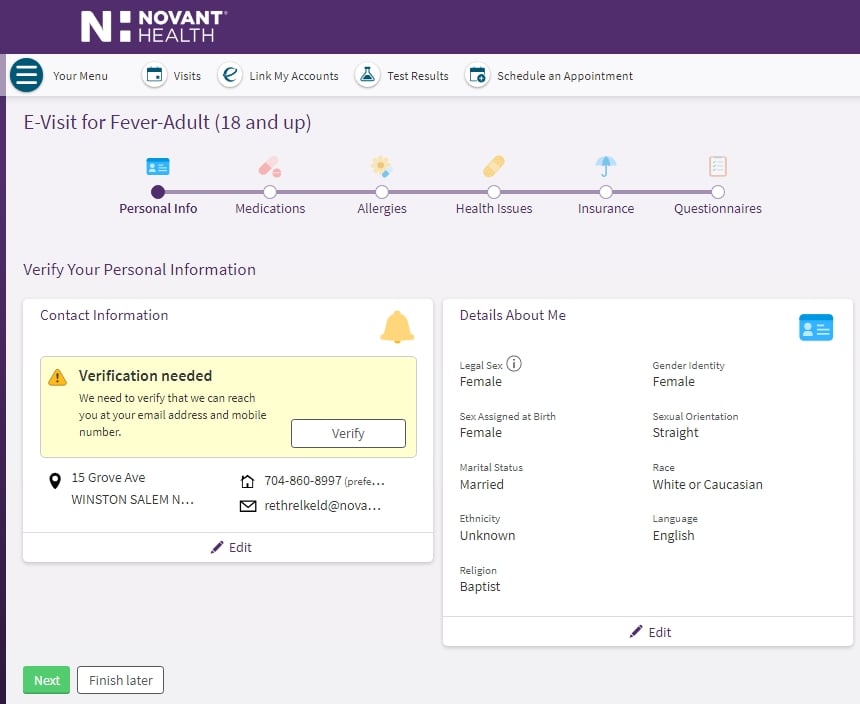This screenshot has height=704, width=860.
Task: Click the bell icon on Contact Information card
Action: (397, 327)
